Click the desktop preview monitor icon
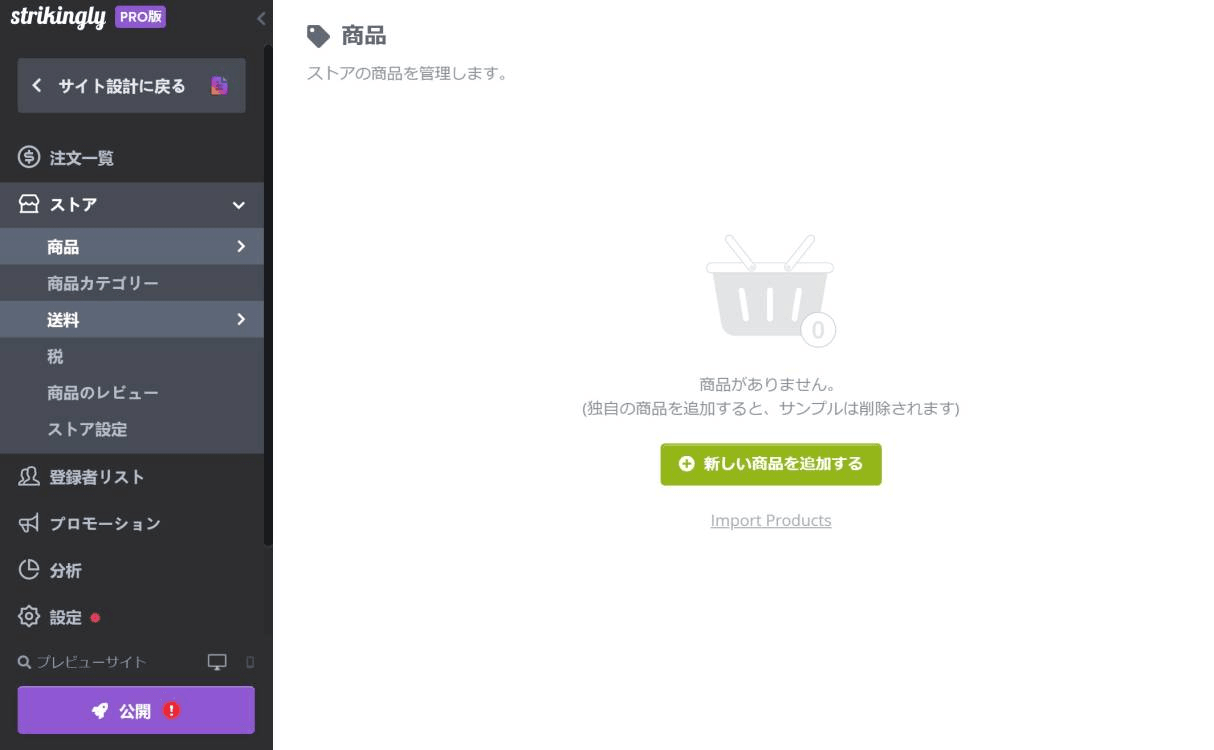Screen dimensions: 1214x750 tap(217, 661)
